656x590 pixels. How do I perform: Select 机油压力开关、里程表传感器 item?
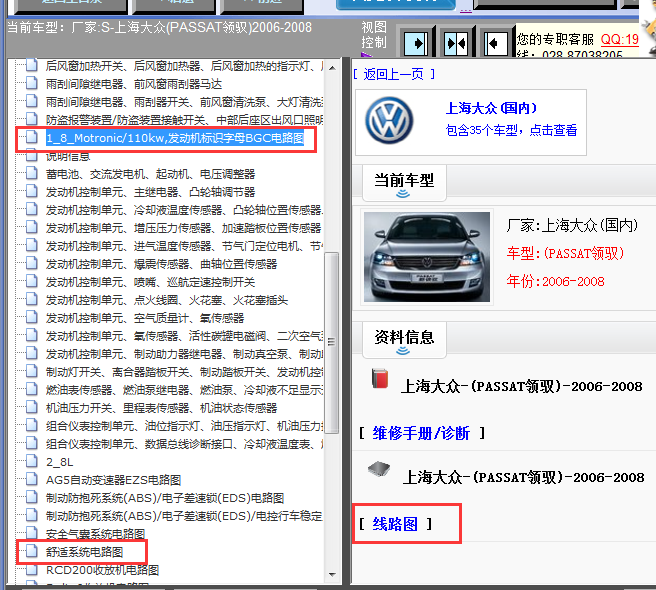[x=161, y=408]
